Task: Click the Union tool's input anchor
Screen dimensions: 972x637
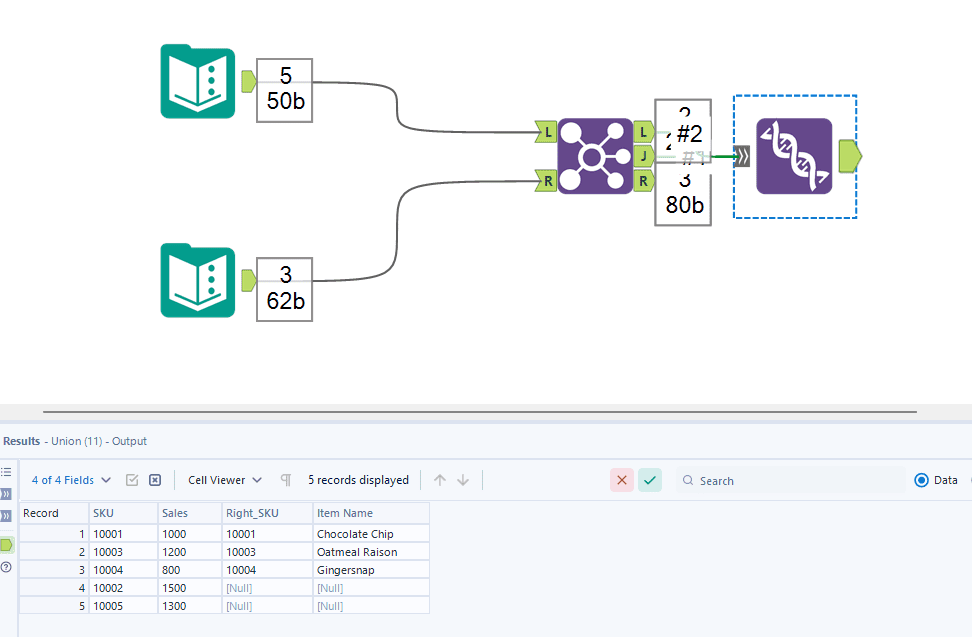Action: (x=741, y=156)
